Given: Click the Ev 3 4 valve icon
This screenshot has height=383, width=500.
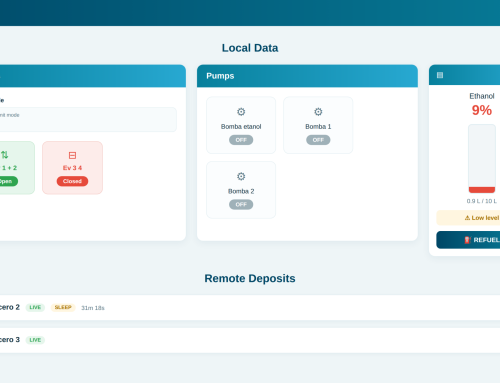Looking at the screenshot, I should point(72,155).
